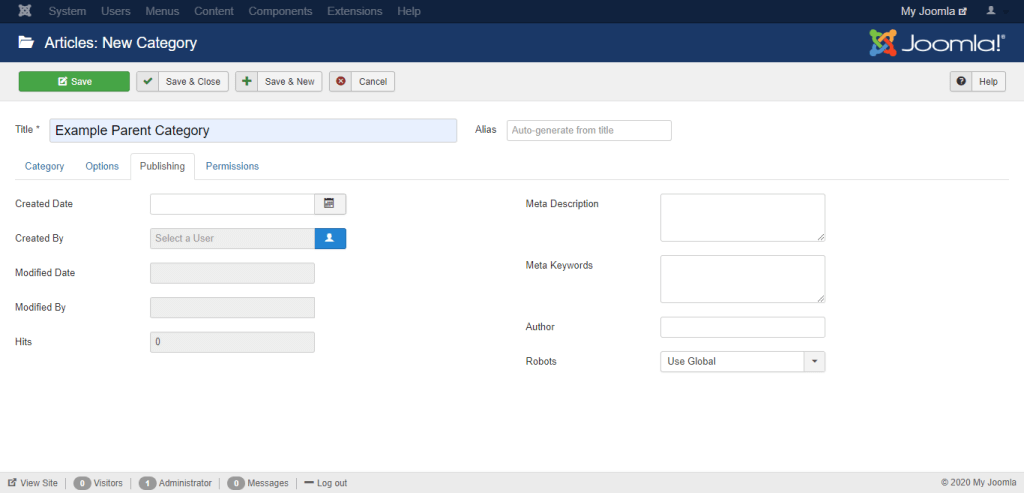
Task: Click the Log out link
Action: (x=326, y=483)
